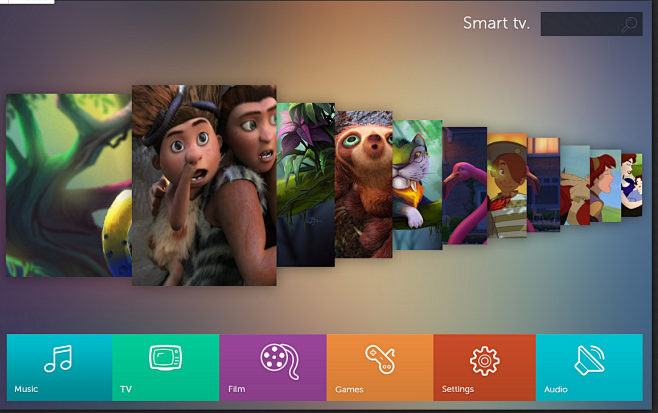
Task: Open the Music tile label
Action: (x=26, y=389)
